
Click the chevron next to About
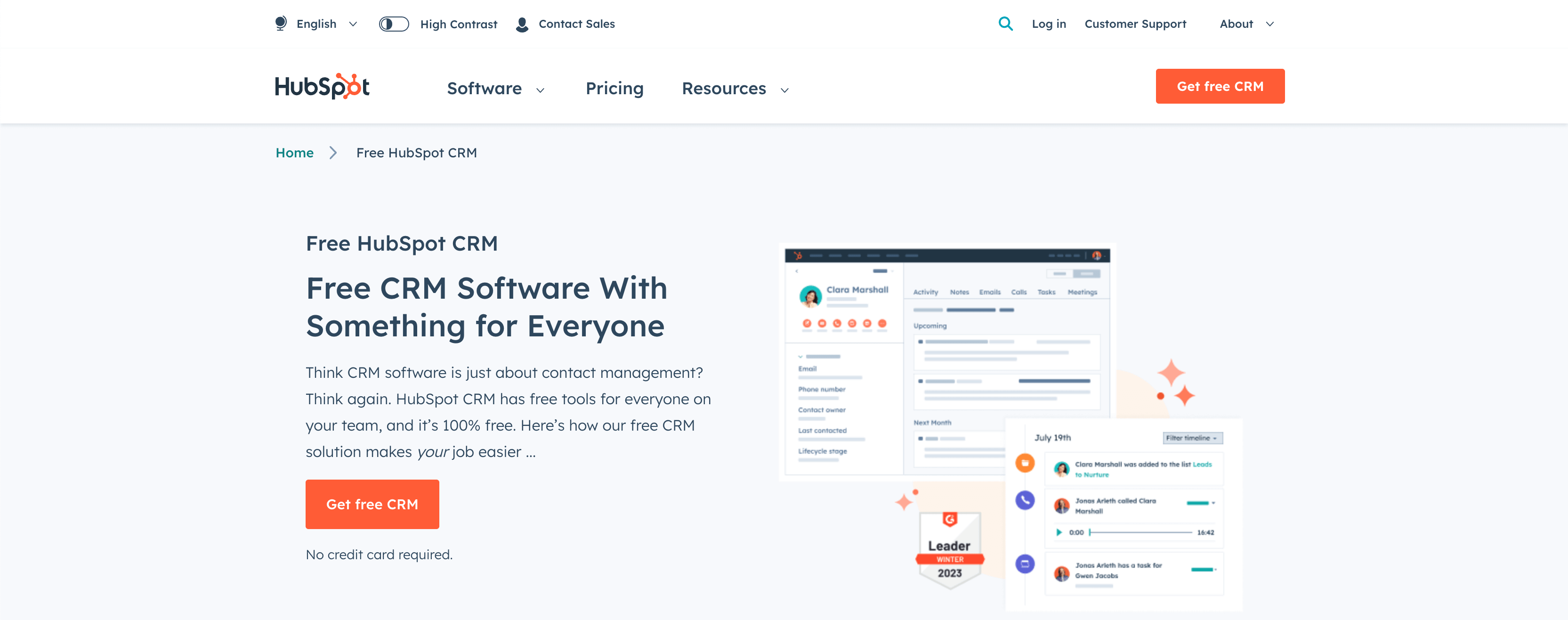1270,24
